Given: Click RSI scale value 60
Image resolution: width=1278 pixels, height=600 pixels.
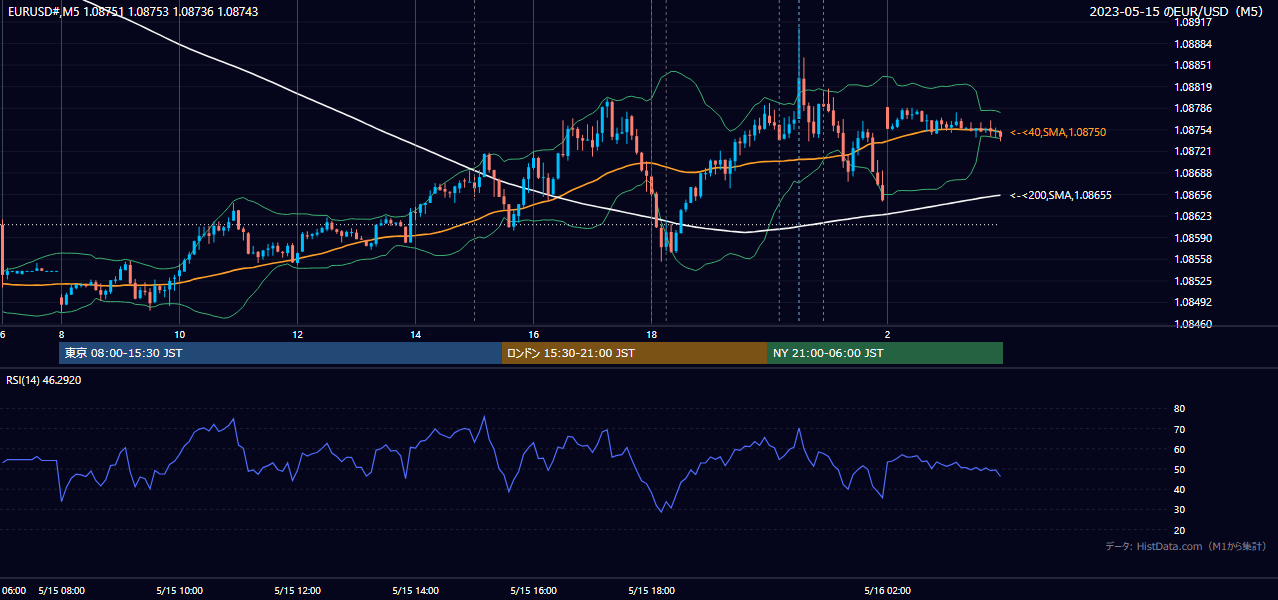Looking at the screenshot, I should [x=1180, y=449].
